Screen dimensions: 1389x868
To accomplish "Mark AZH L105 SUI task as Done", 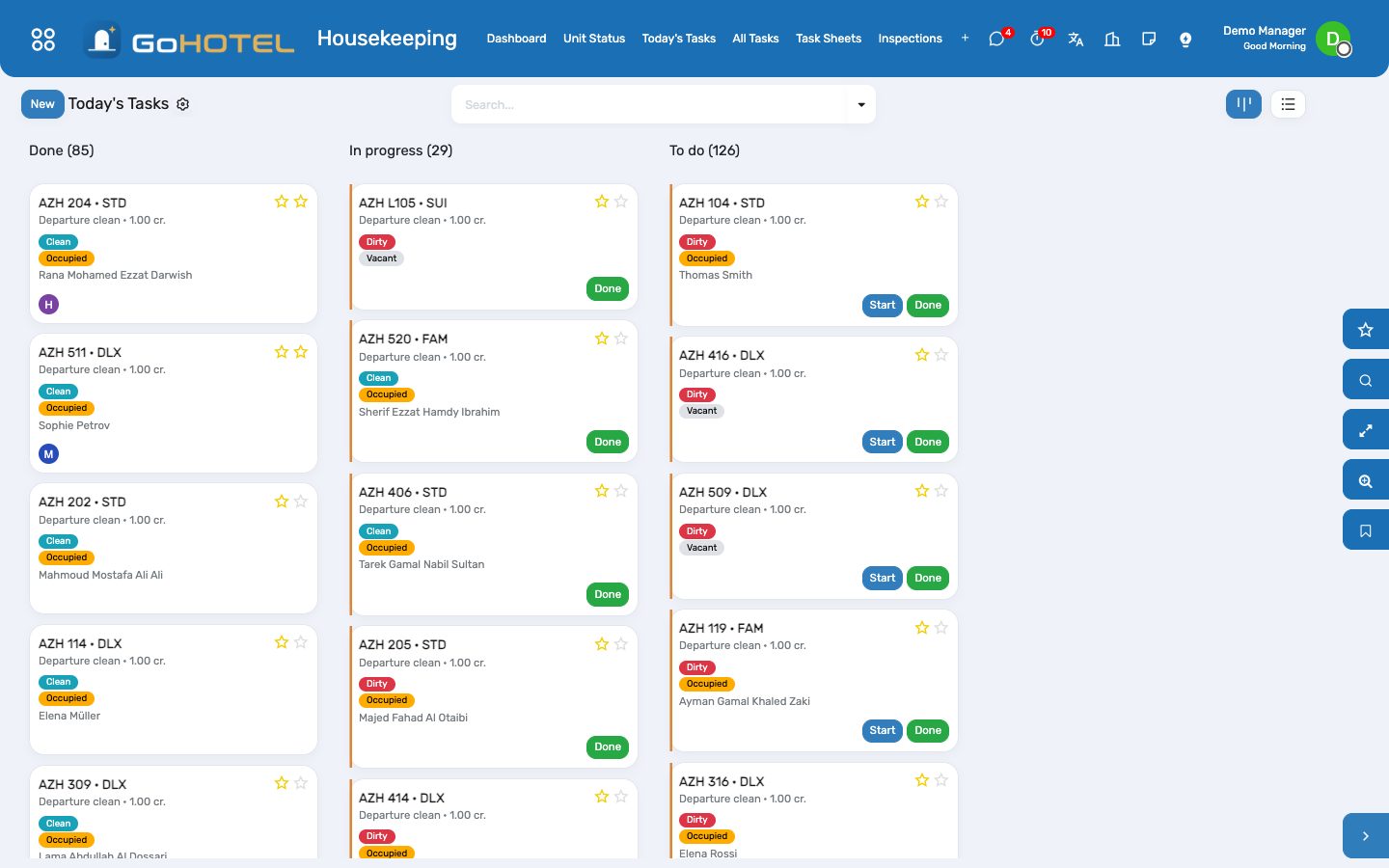I will [x=608, y=288].
